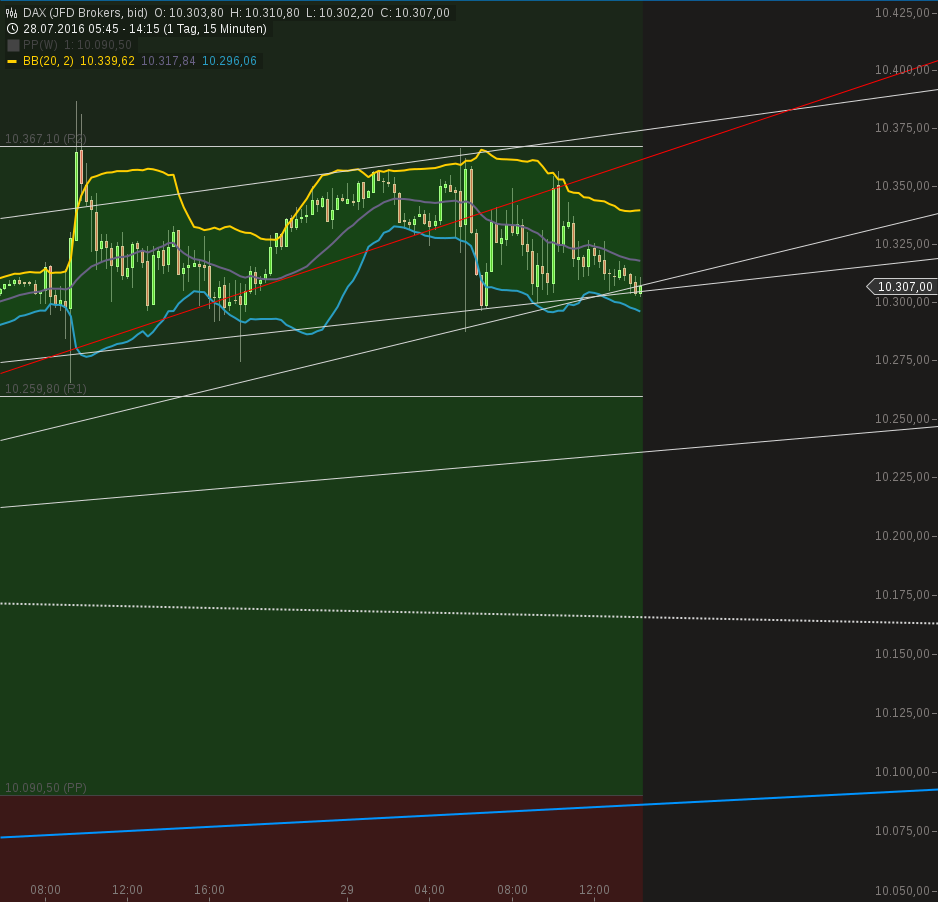The width and height of the screenshot is (938, 902).
Task: Select the DAX (JFD Brokers, bid) title
Action: [x=85, y=13]
